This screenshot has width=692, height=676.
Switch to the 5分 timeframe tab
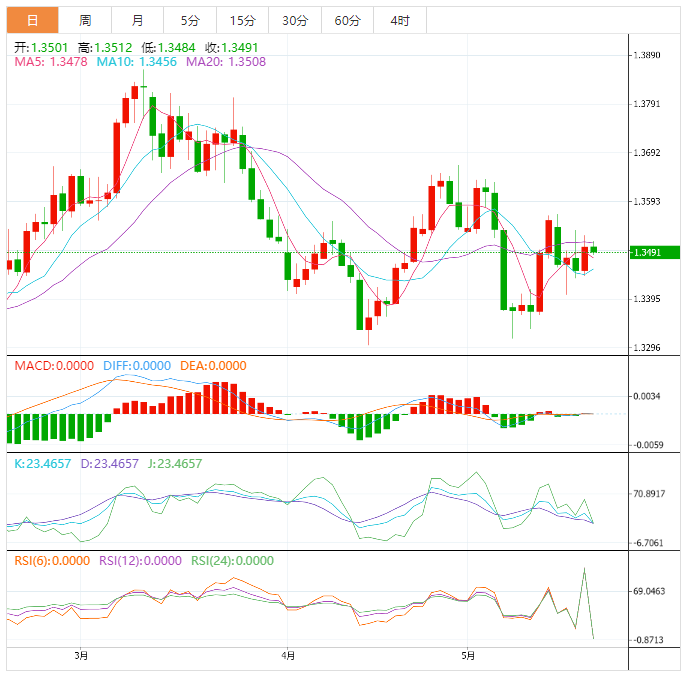pos(189,20)
